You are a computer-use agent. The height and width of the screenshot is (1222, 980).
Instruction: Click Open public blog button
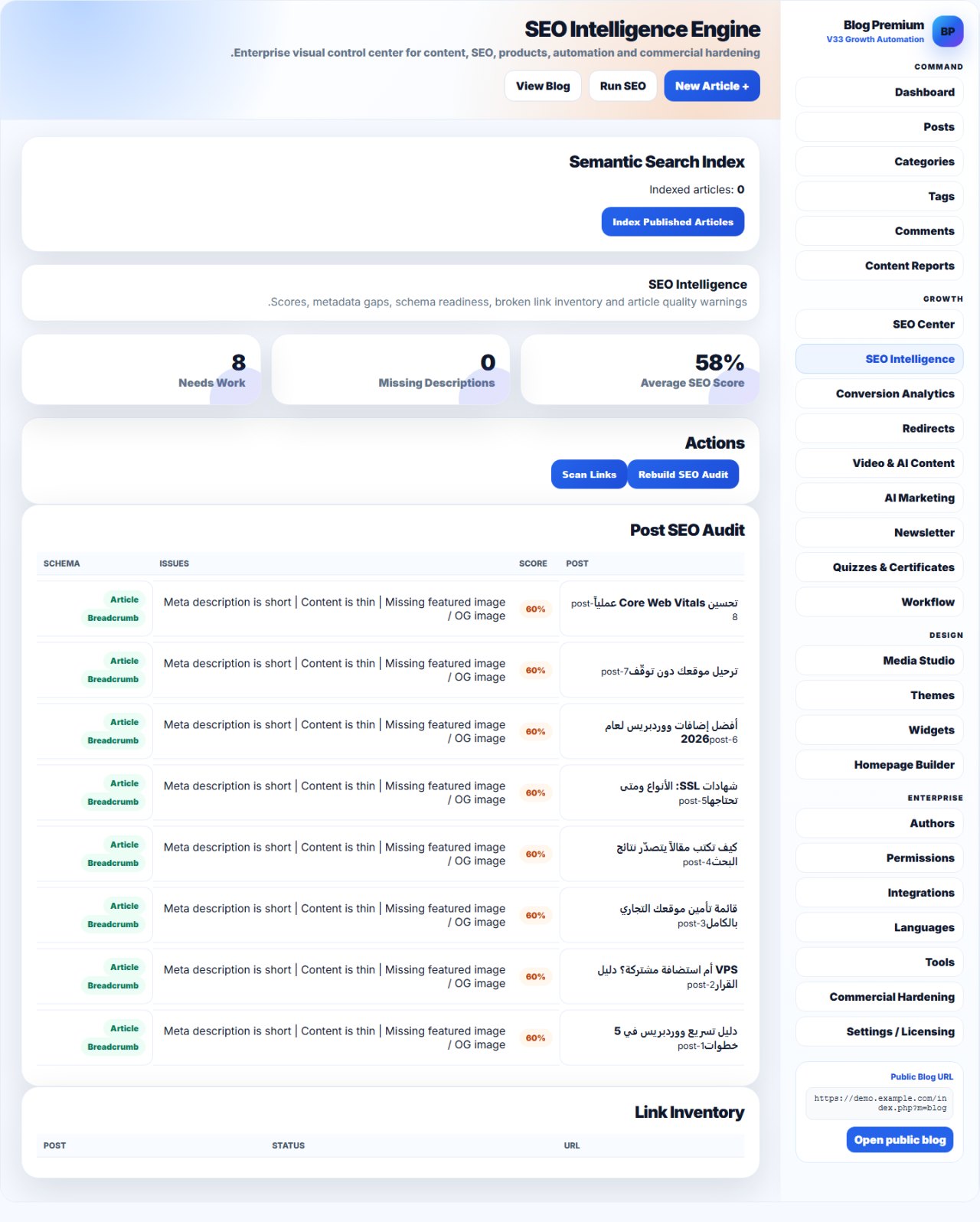click(900, 1140)
